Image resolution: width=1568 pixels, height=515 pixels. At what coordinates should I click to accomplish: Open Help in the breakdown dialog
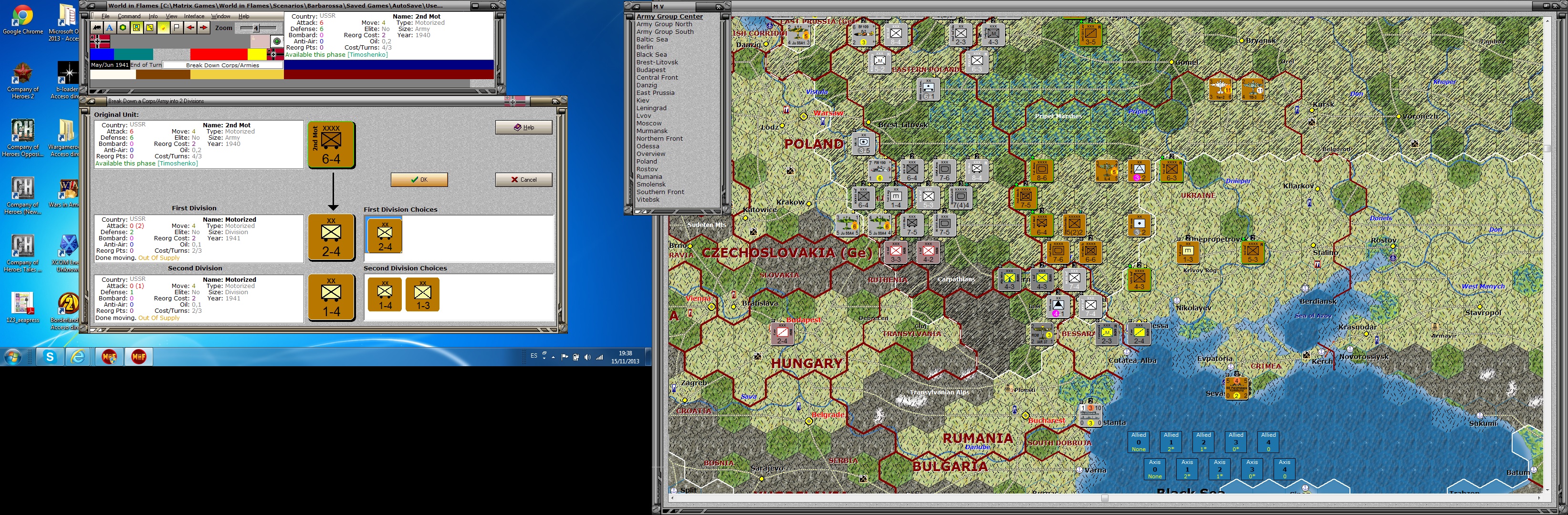(523, 127)
